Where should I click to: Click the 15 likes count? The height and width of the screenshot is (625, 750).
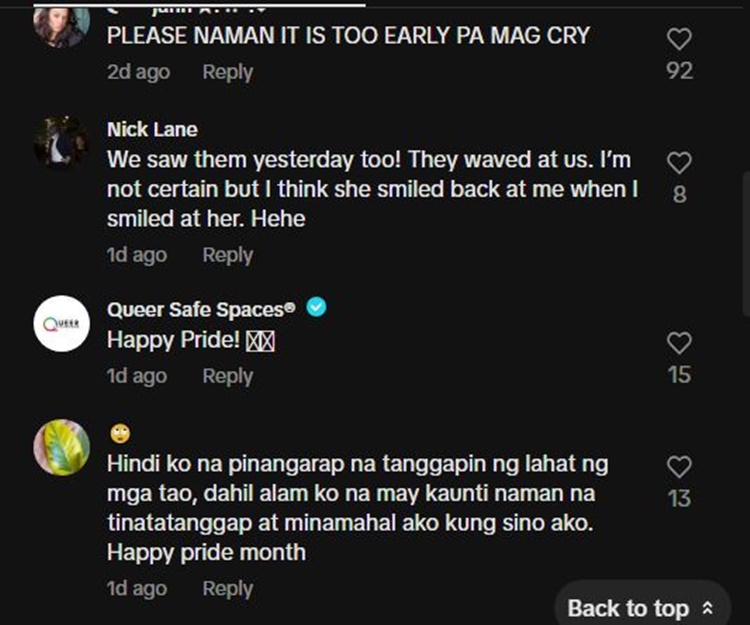679,375
